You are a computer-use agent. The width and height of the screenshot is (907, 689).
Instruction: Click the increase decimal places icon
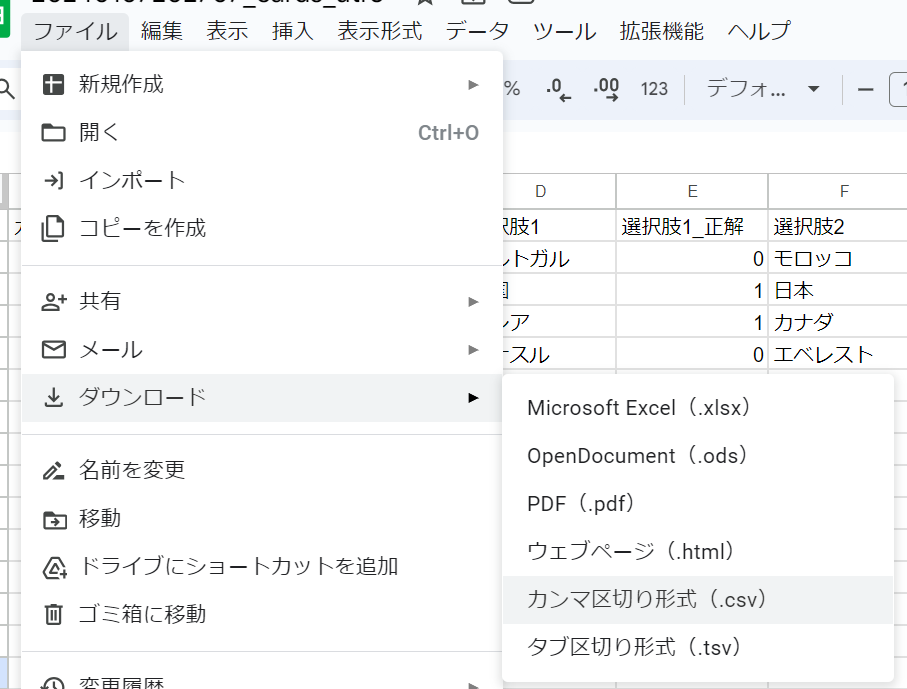click(x=606, y=89)
